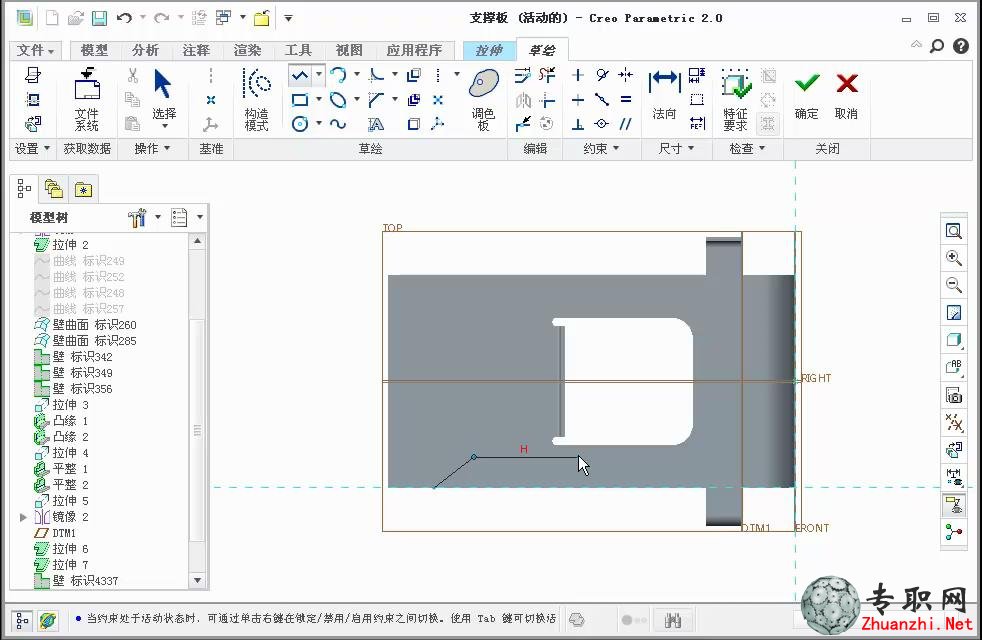Apply the Tangent constraint
Viewport: 982px width, 640px height.
(602, 76)
